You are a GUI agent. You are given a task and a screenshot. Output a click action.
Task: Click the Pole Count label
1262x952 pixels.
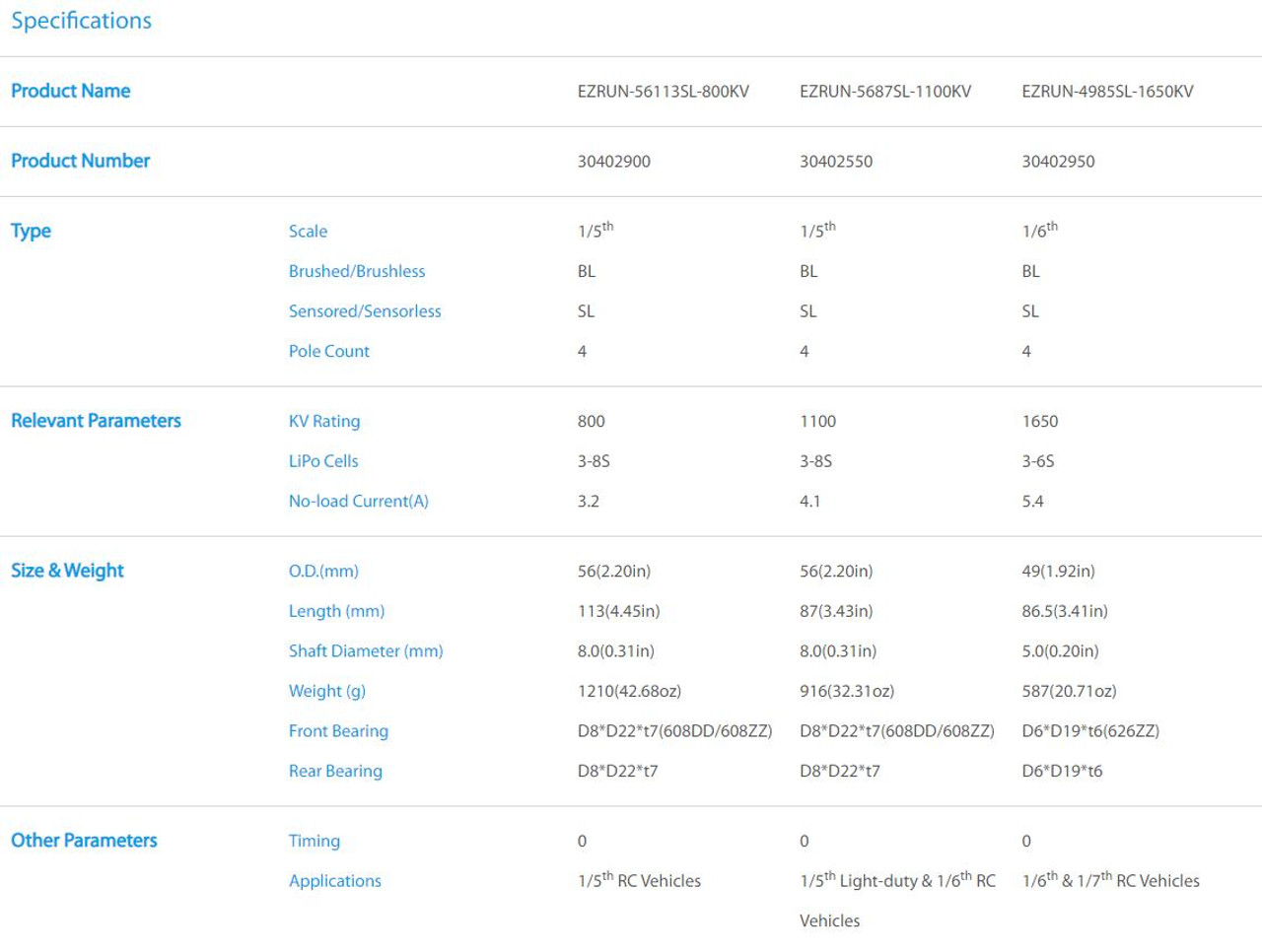(x=328, y=351)
